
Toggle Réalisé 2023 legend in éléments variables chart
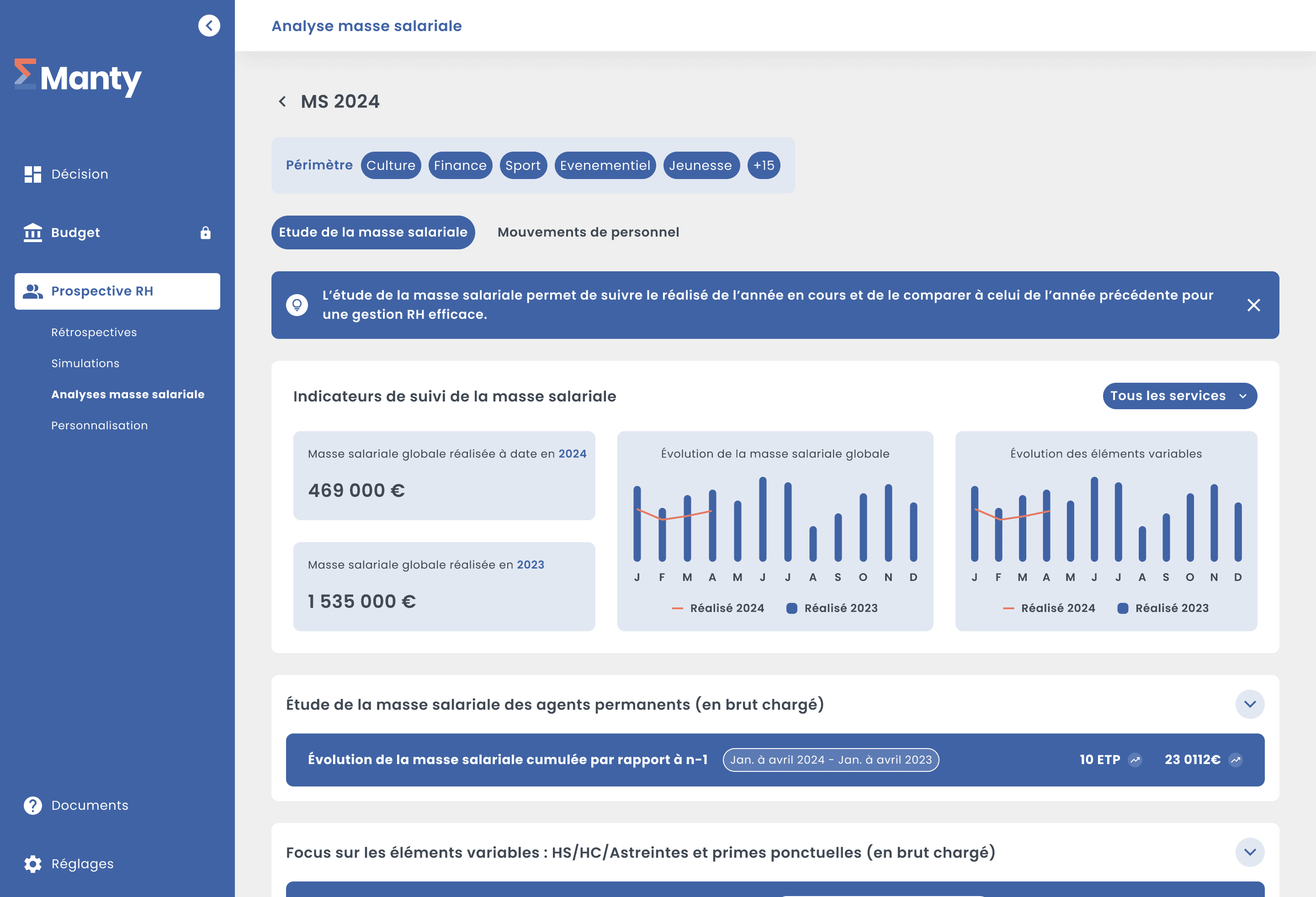[x=1162, y=608]
